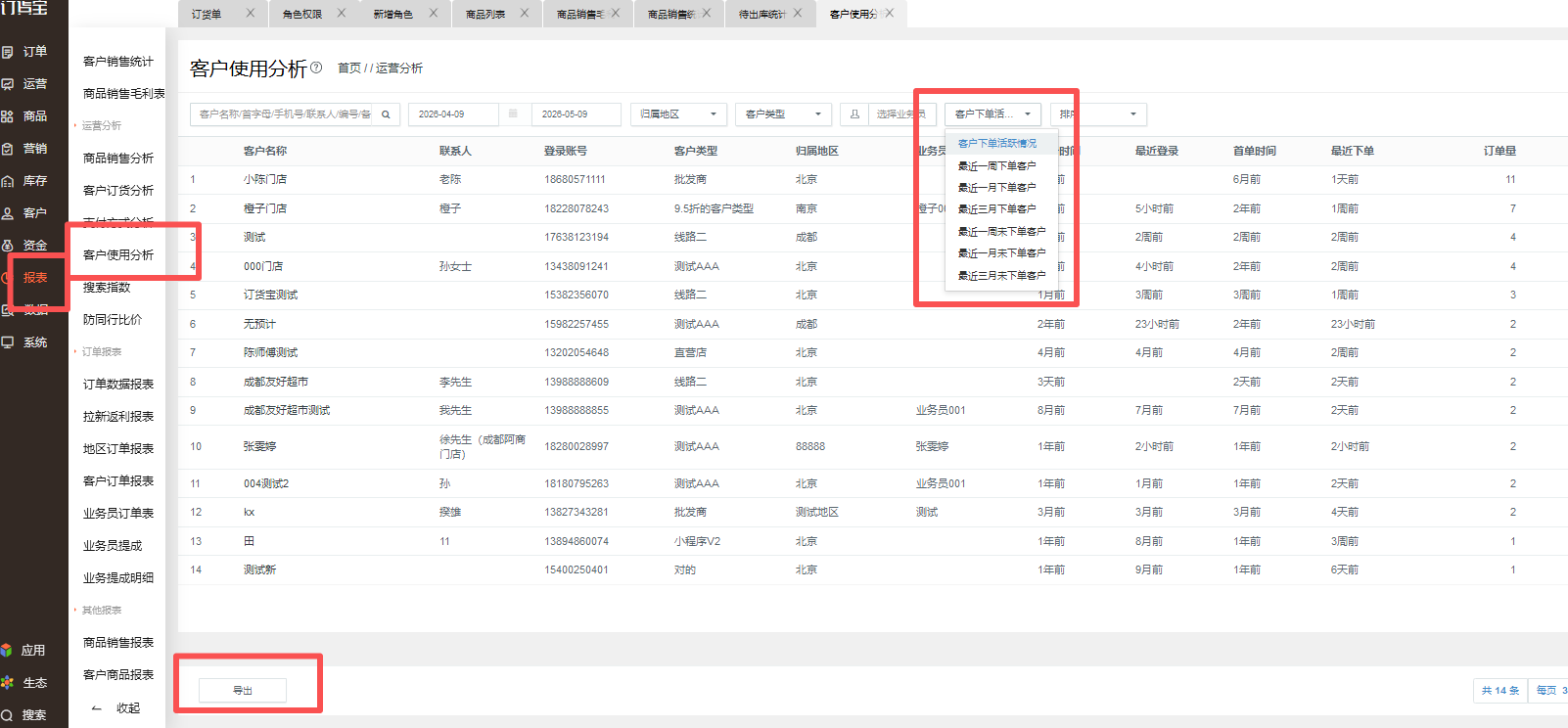Open the 生态 section in sidebar
The height and width of the screenshot is (728, 1568).
[x=23, y=683]
